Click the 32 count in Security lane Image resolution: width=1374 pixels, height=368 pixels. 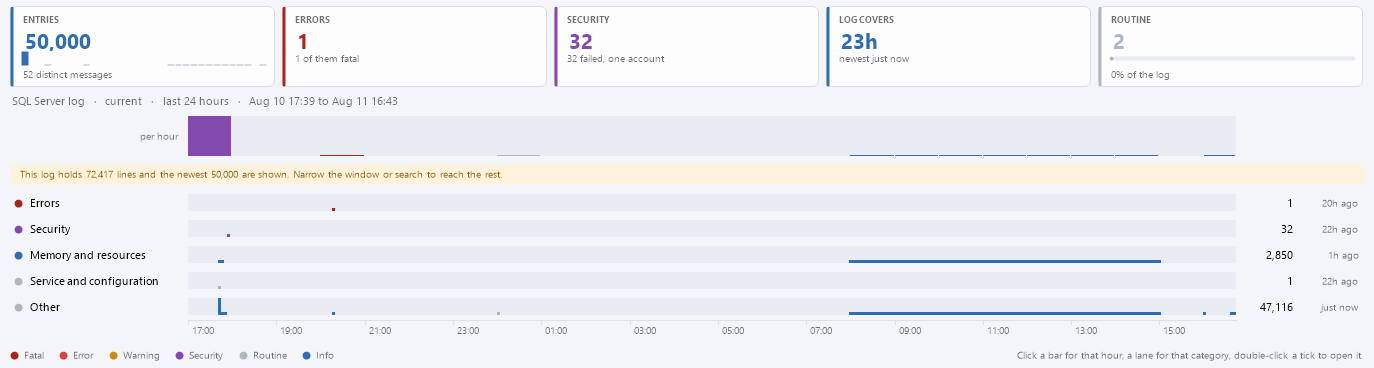coord(1287,229)
